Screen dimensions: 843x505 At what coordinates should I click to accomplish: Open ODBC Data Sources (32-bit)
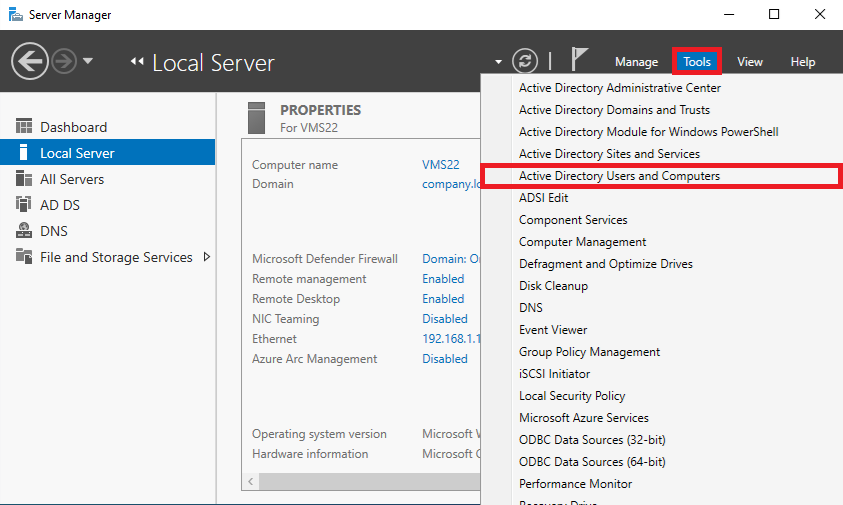coord(592,440)
